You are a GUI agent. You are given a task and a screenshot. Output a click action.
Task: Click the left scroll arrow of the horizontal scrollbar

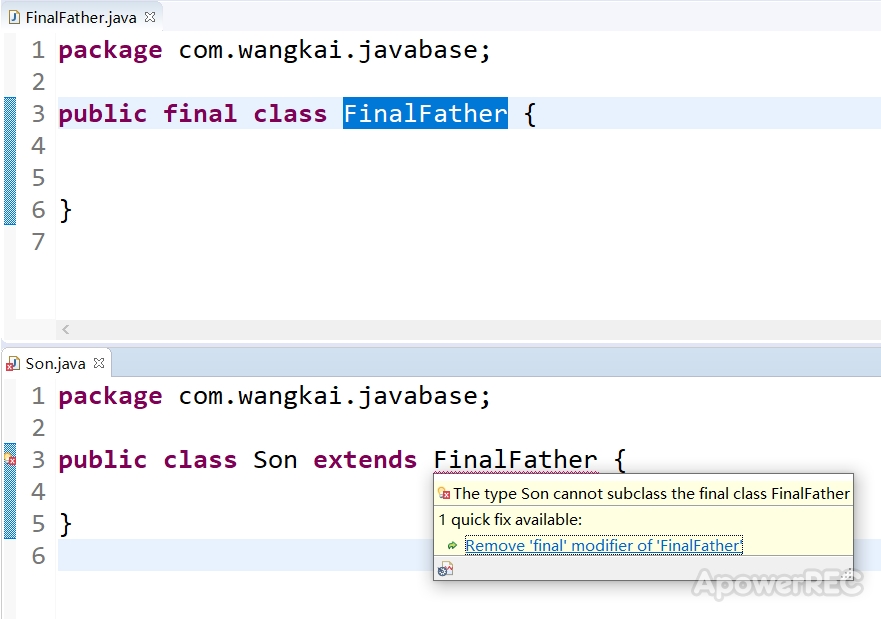coord(66,329)
